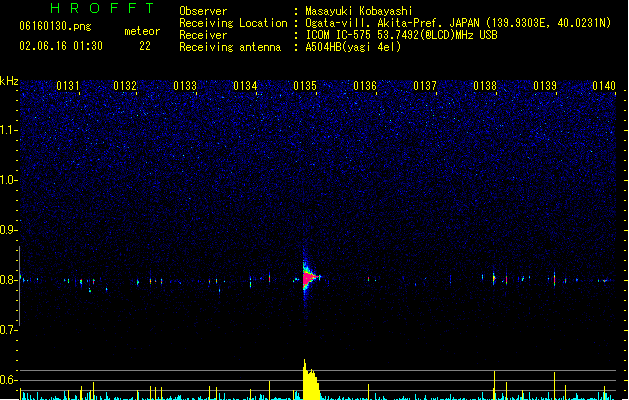Screen dimensions: 629x400
Task: Click the large yellow intensity peak
Action: (x=311, y=380)
